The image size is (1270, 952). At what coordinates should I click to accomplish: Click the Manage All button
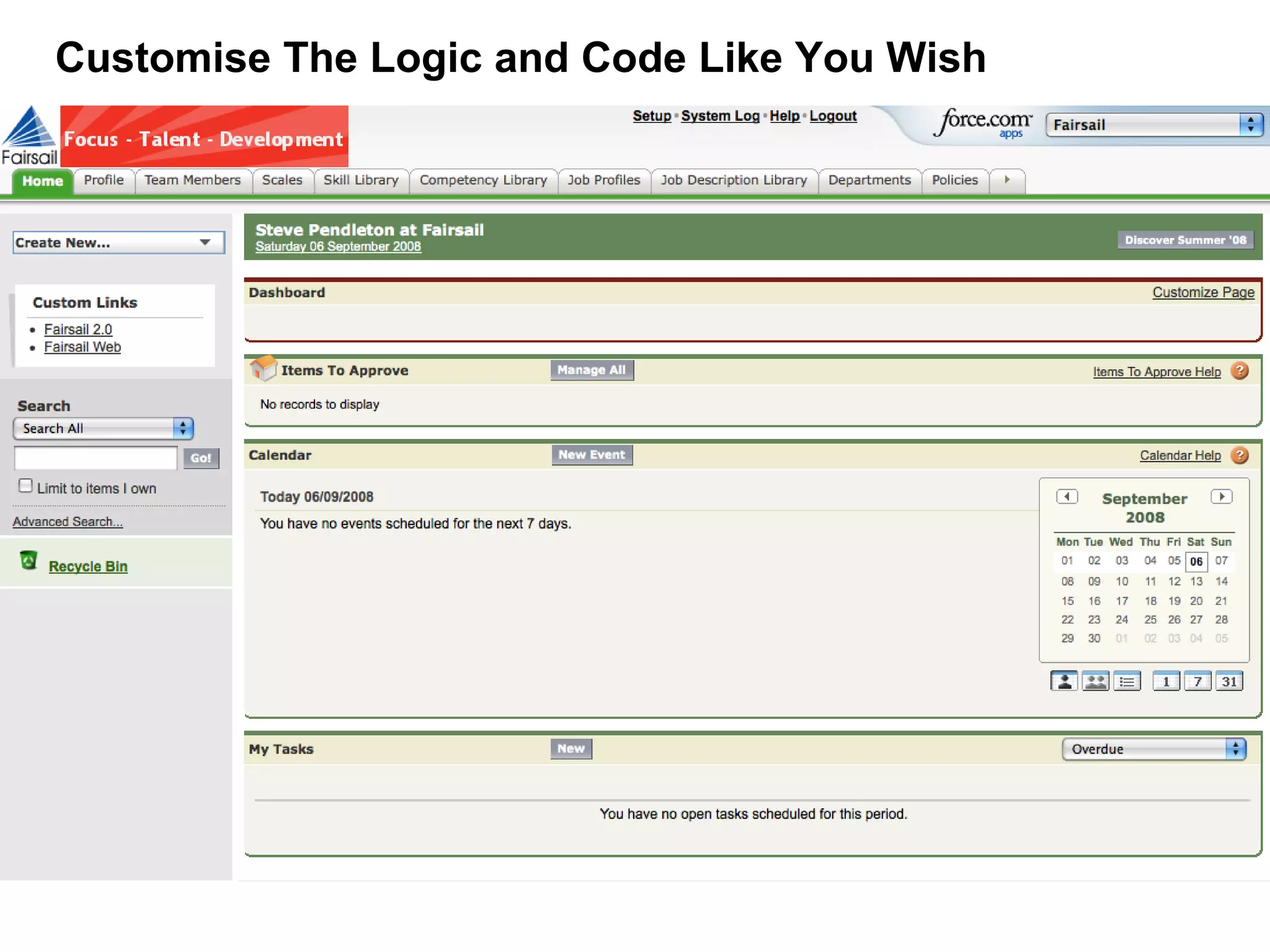pyautogui.click(x=592, y=370)
